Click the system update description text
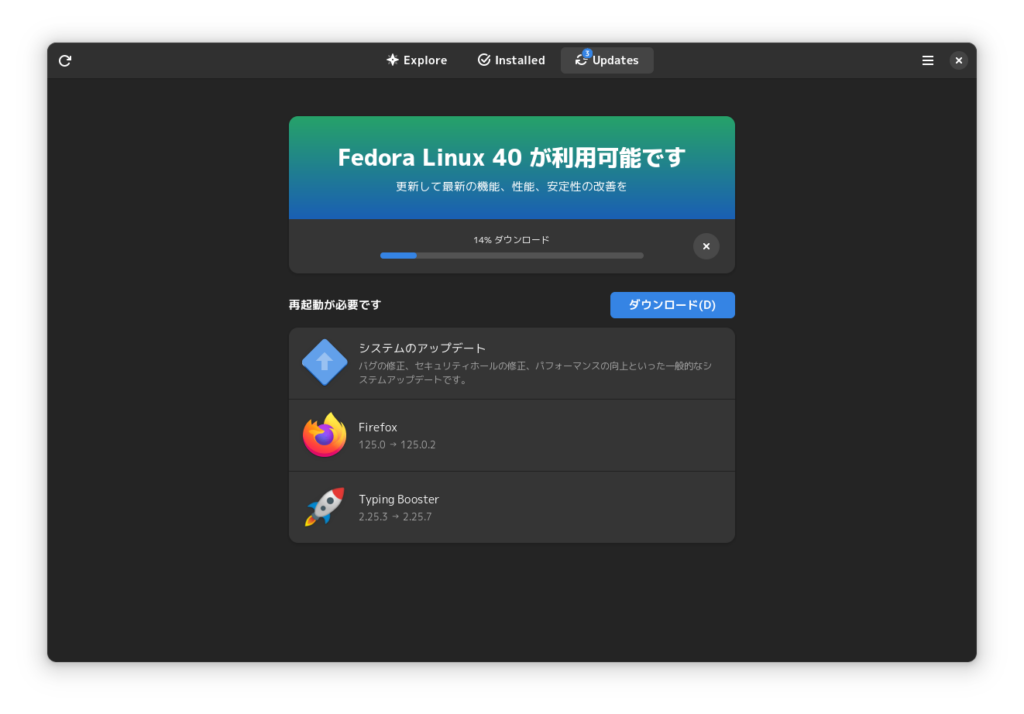 coord(535,372)
